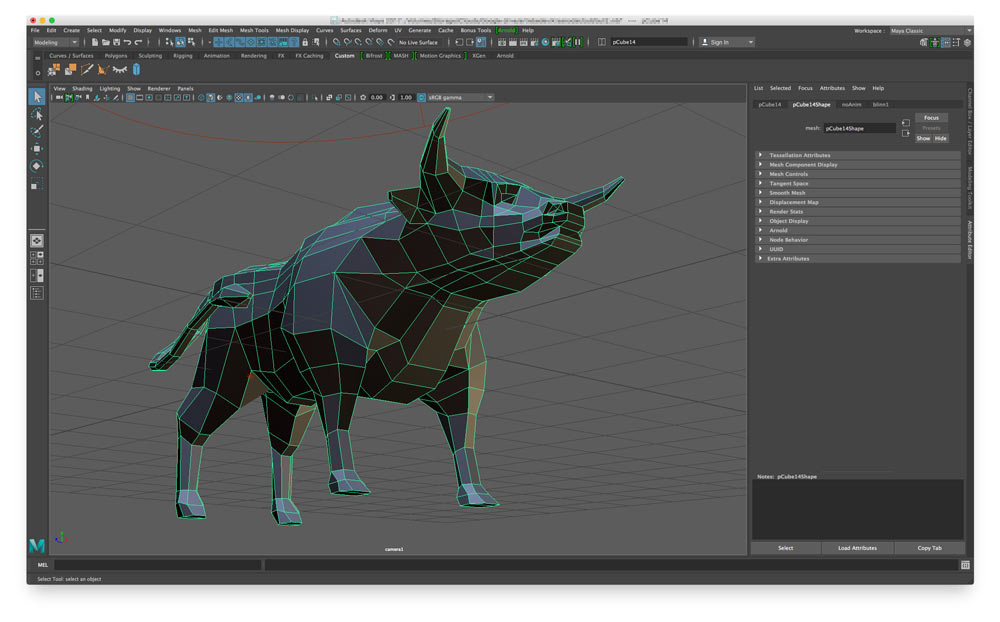The image size is (1000, 622).
Task: Switch to the blinn1 attribute tab
Action: tap(881, 104)
